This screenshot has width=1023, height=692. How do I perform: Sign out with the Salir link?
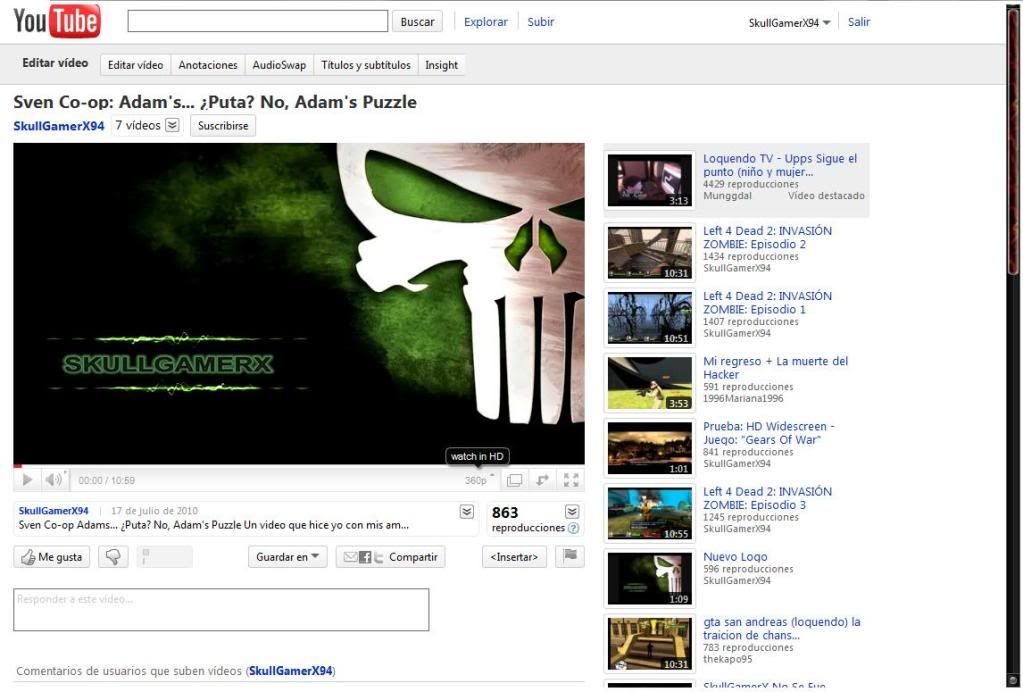(x=859, y=22)
